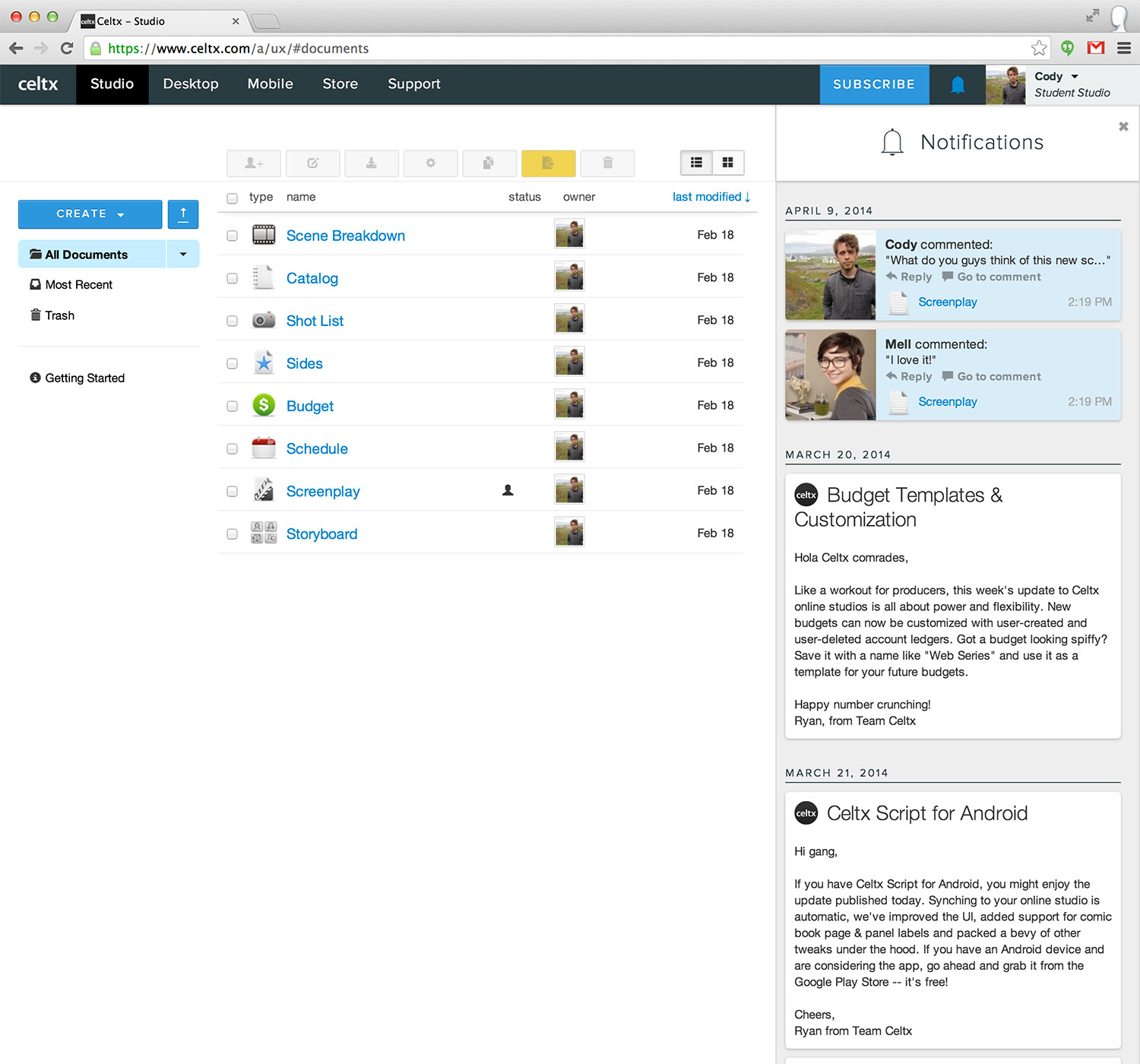This screenshot has height=1064, width=1140.
Task: Click the celtx logo in the header
Action: 38,84
